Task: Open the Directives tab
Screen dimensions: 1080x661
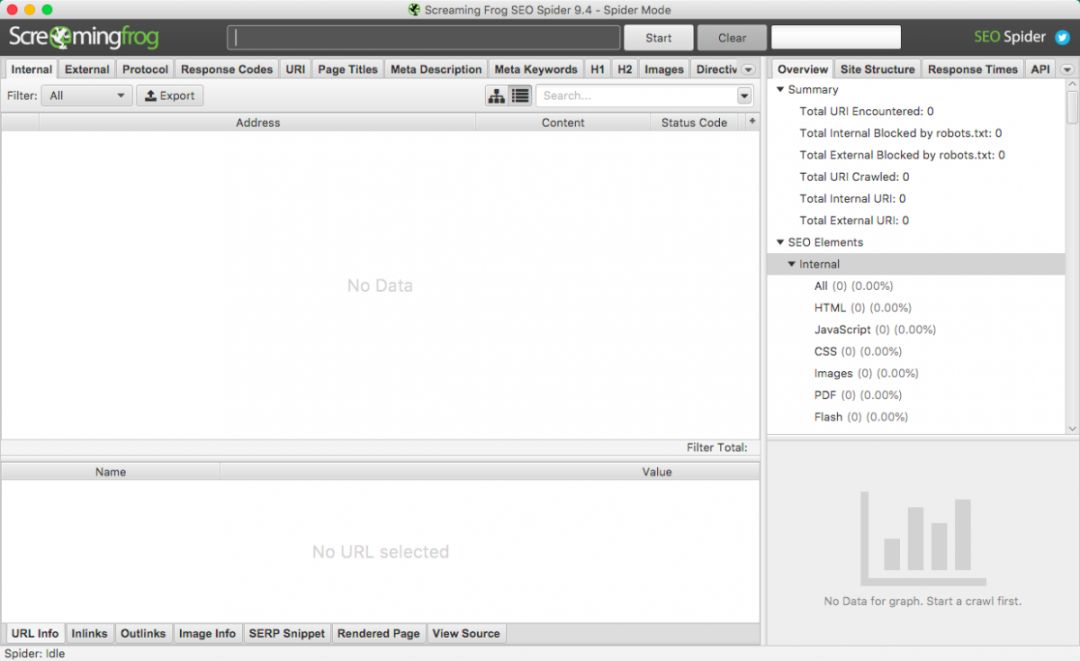Action: pyautogui.click(x=716, y=70)
